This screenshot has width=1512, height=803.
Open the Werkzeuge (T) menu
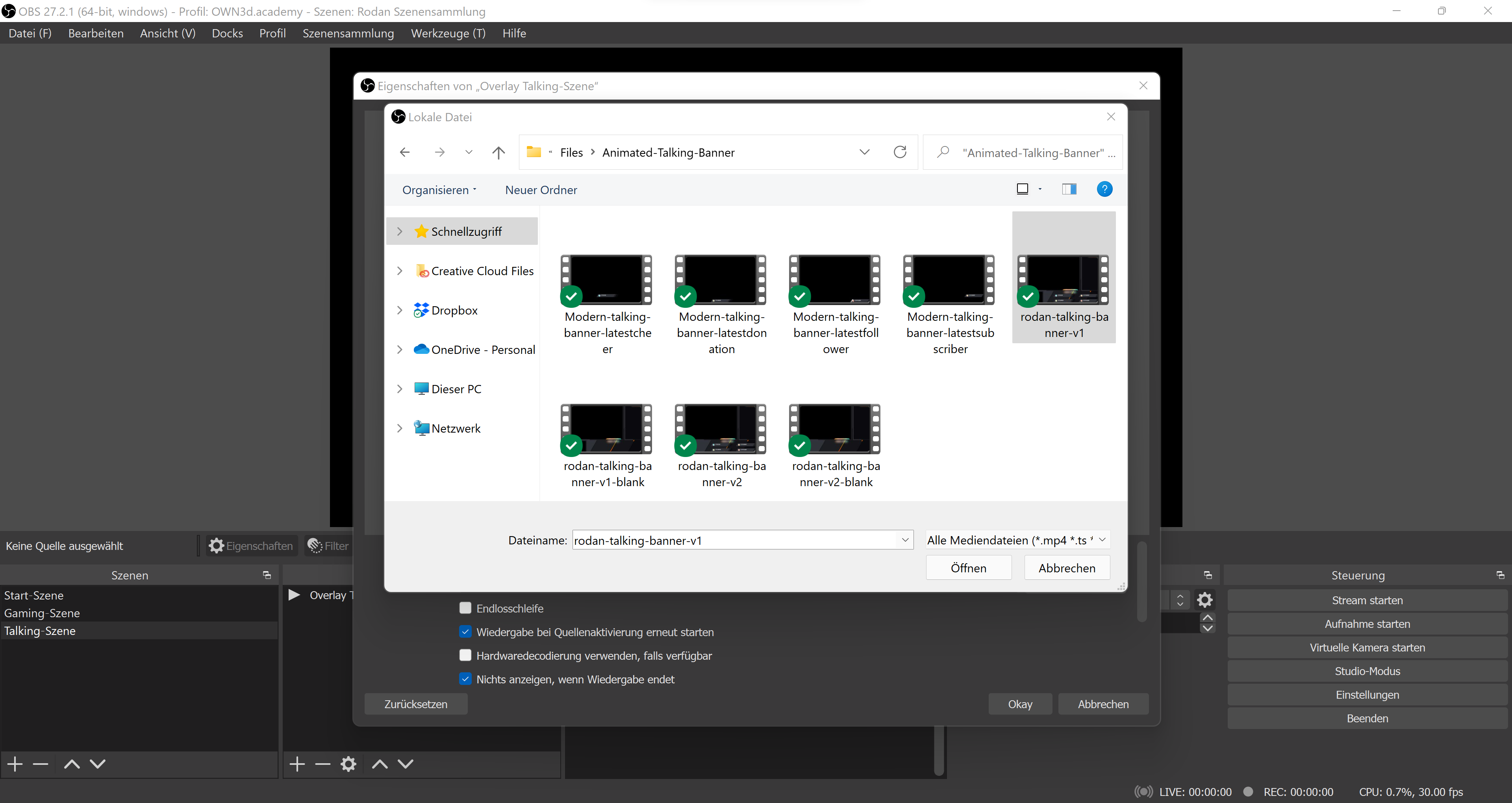[x=448, y=33]
